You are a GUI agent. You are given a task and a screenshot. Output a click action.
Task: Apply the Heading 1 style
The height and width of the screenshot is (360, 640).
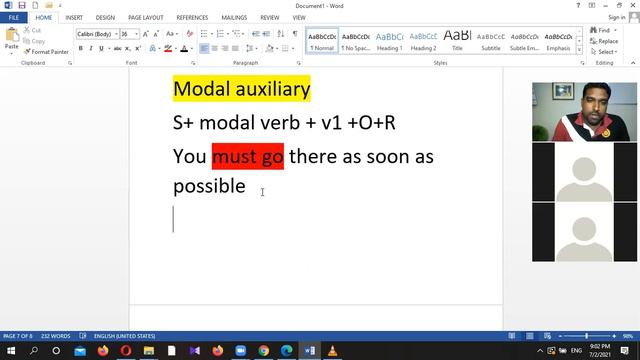tap(389, 41)
